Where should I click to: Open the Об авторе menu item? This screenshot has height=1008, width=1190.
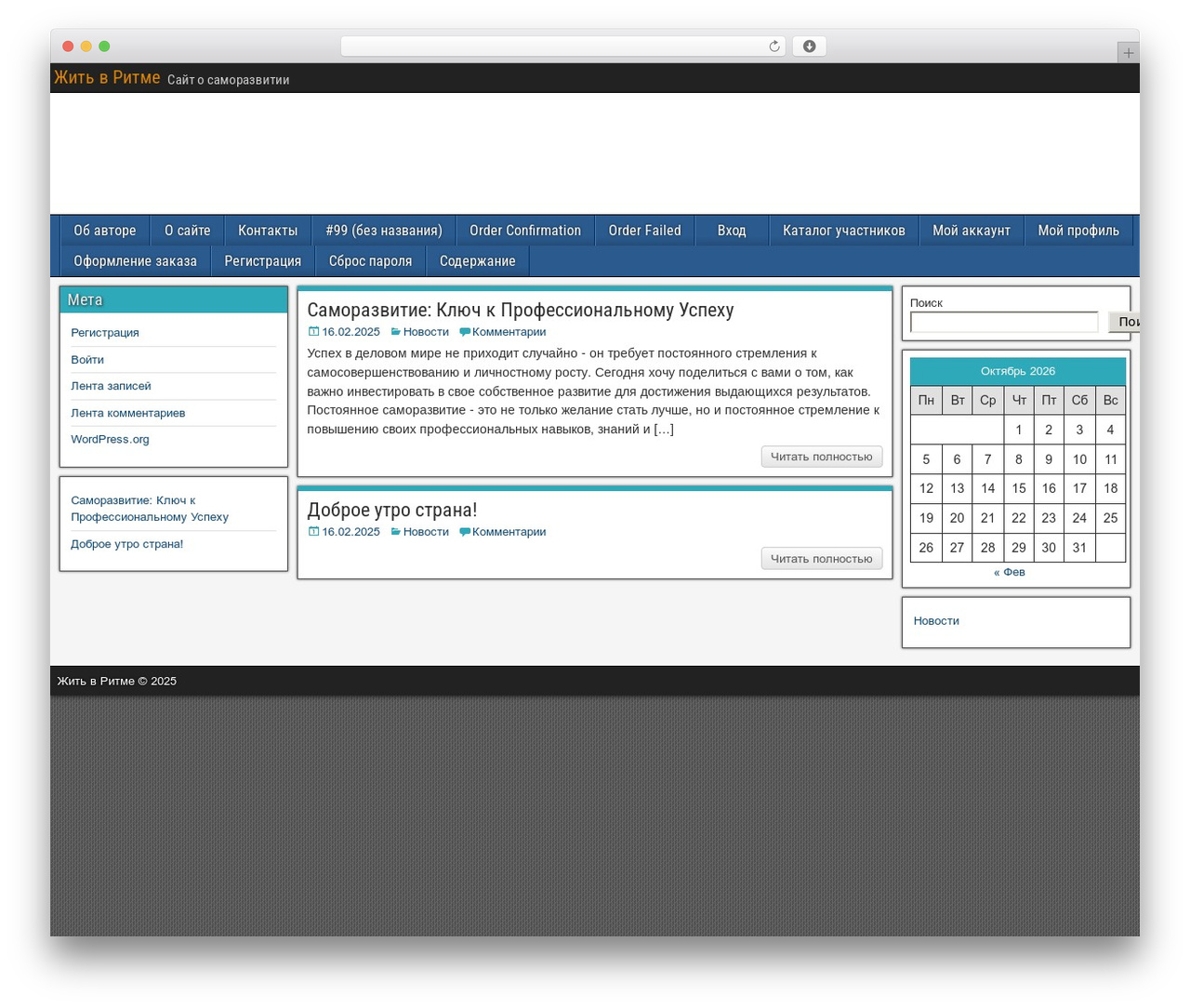click(105, 231)
